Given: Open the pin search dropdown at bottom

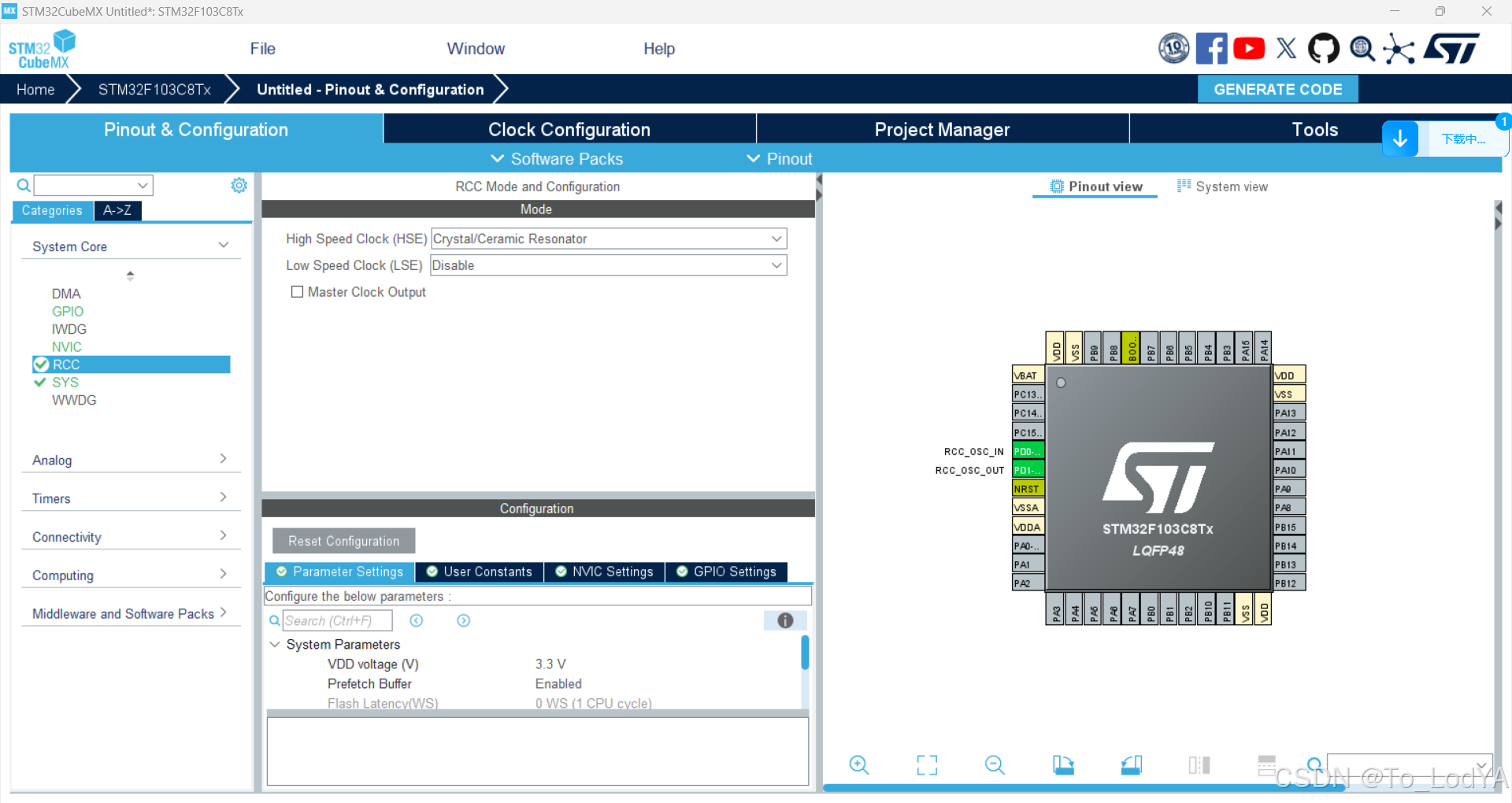Looking at the screenshot, I should [x=1410, y=764].
